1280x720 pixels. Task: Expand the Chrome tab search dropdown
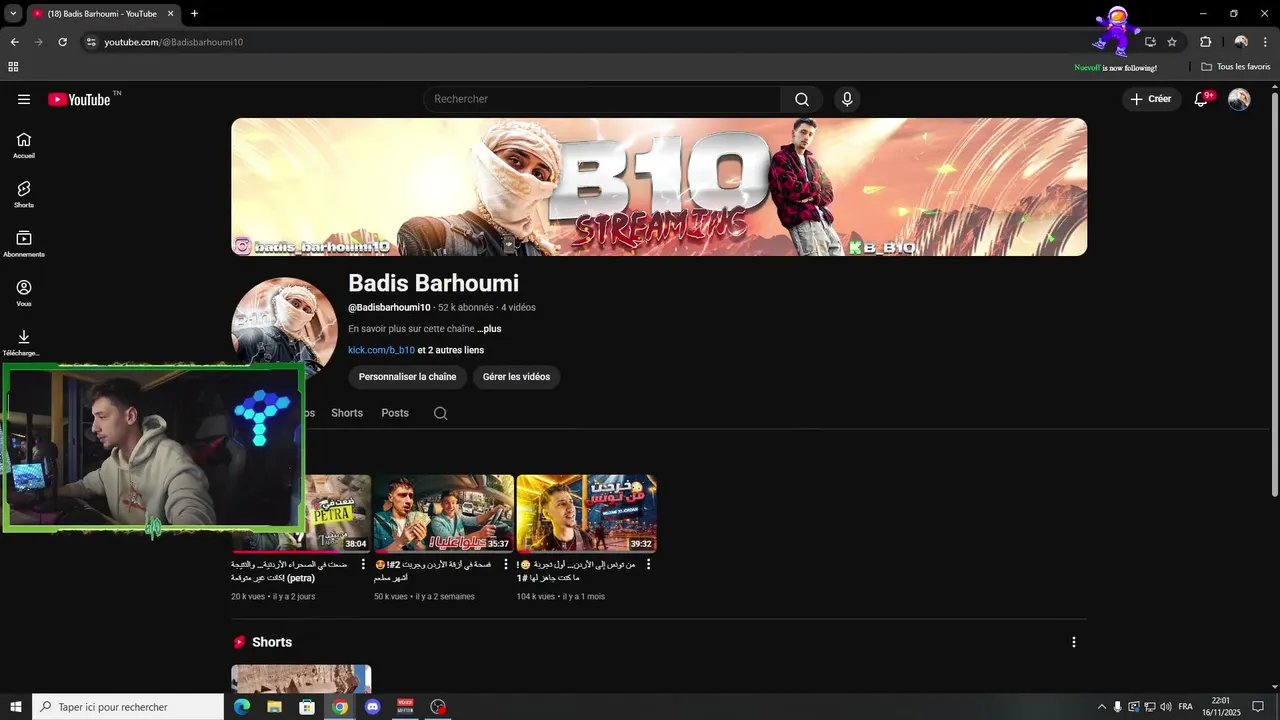(13, 14)
